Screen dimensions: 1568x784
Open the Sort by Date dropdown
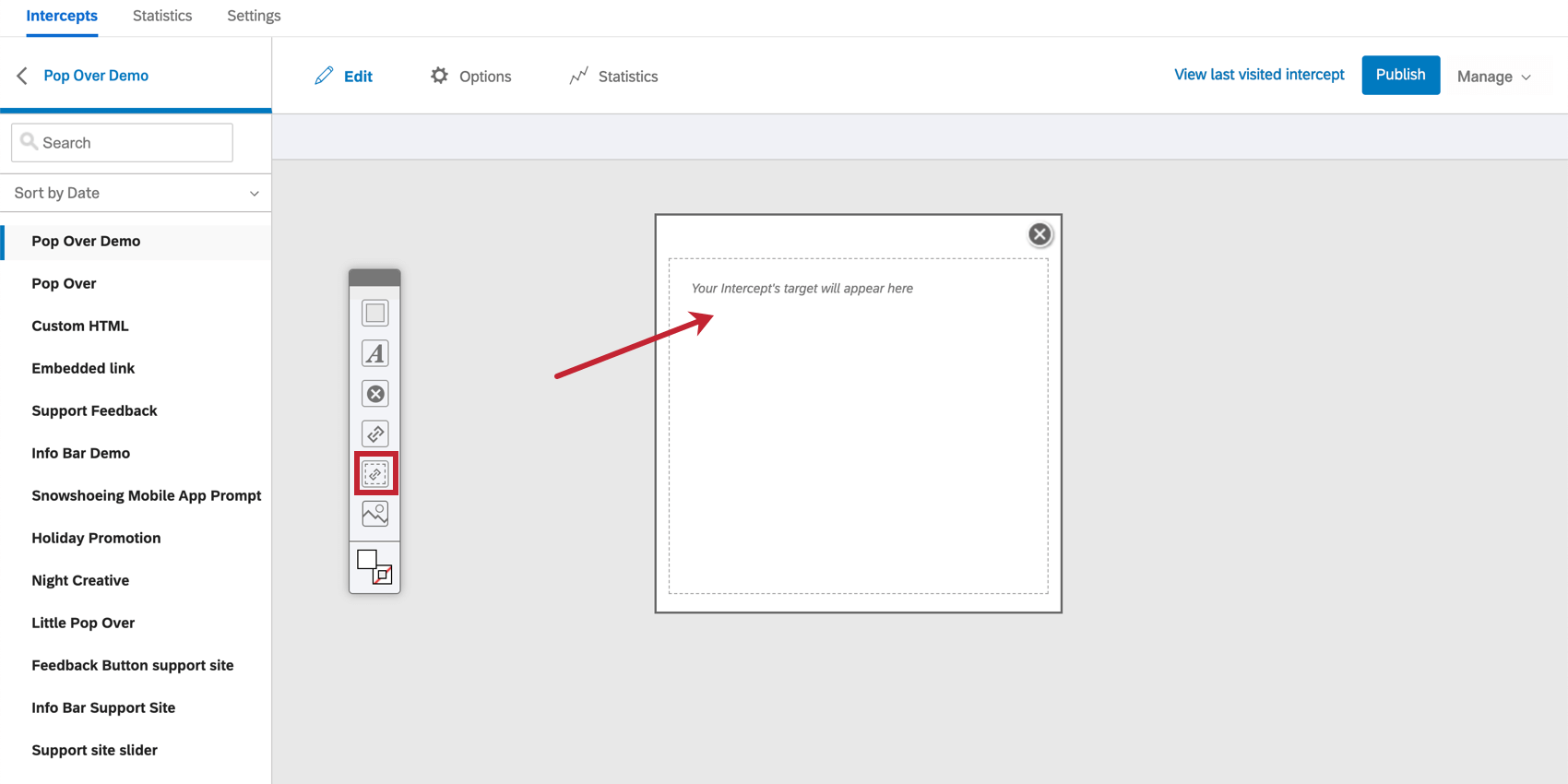(x=136, y=193)
